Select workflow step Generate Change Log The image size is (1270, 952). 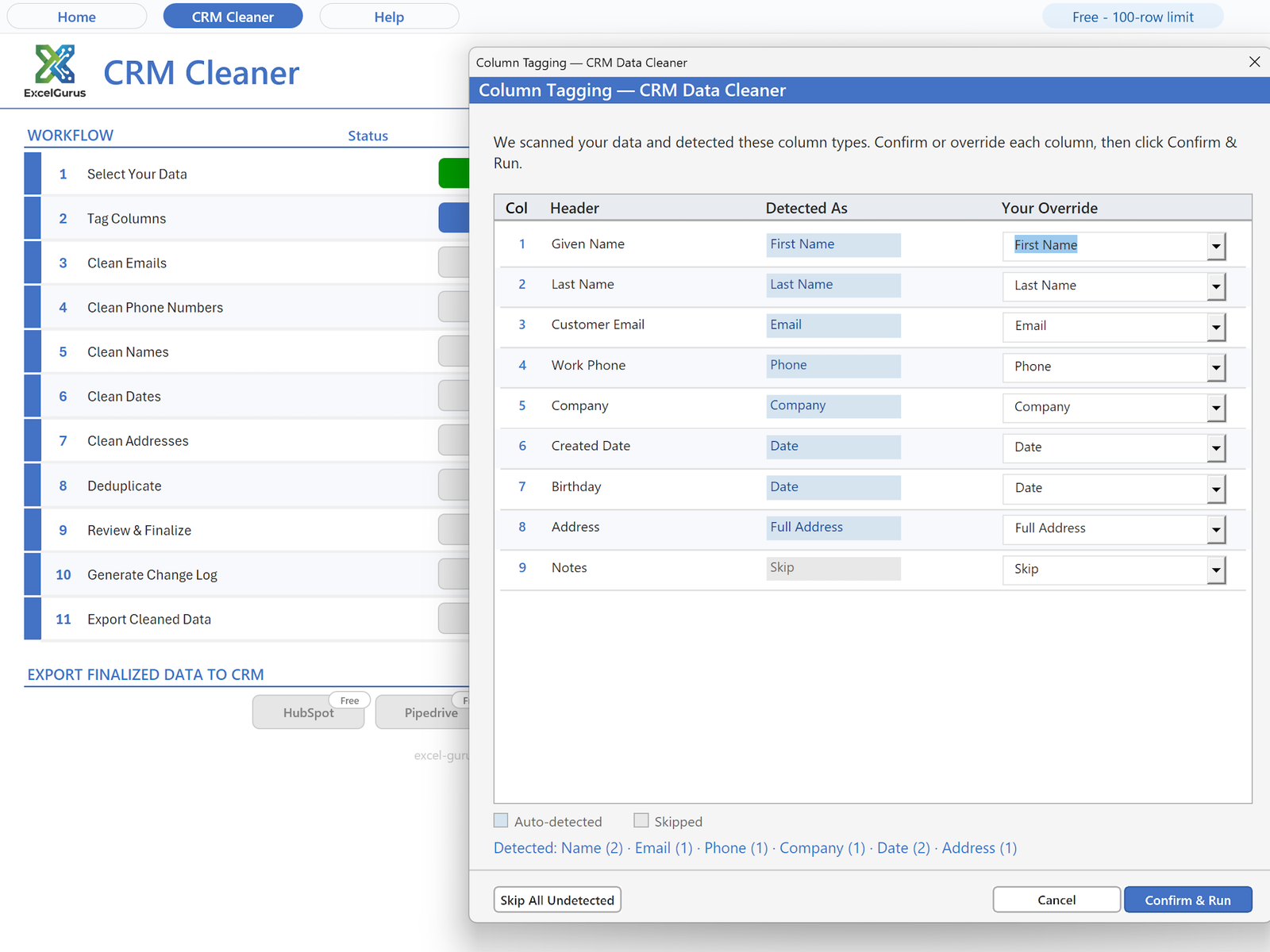[246, 574]
